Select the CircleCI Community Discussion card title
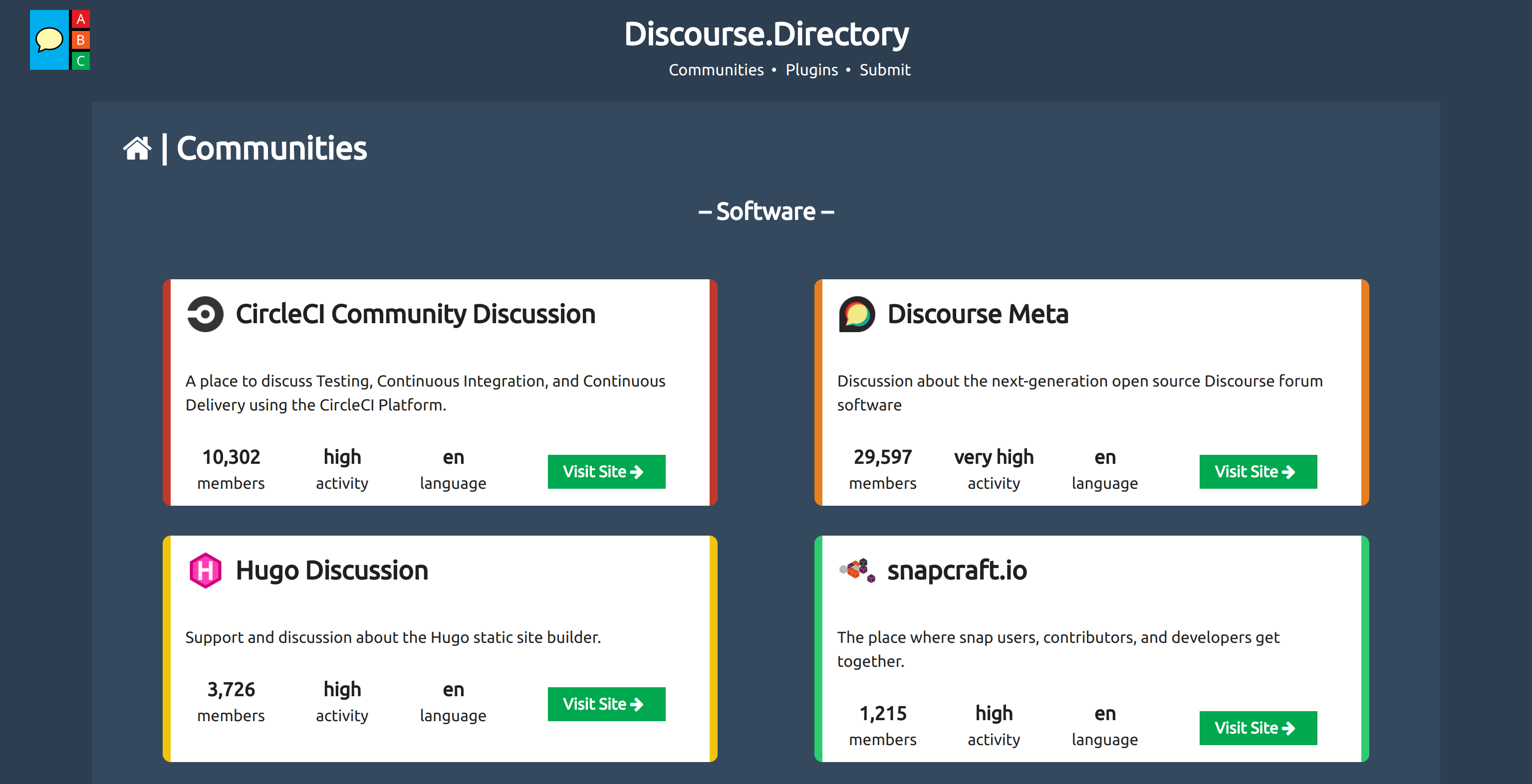Image resolution: width=1532 pixels, height=784 pixels. pos(416,314)
